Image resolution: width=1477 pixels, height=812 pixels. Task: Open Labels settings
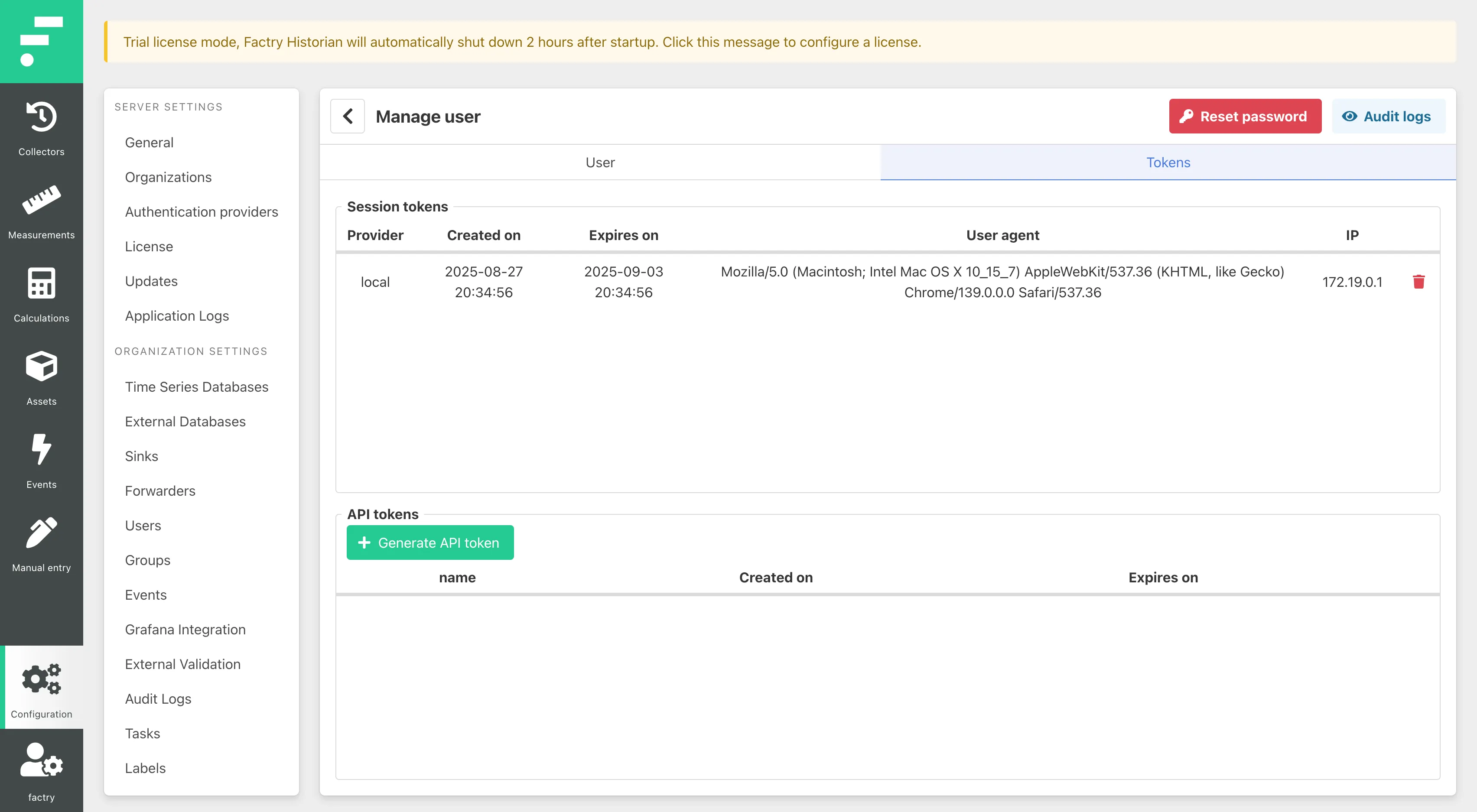[x=145, y=768]
